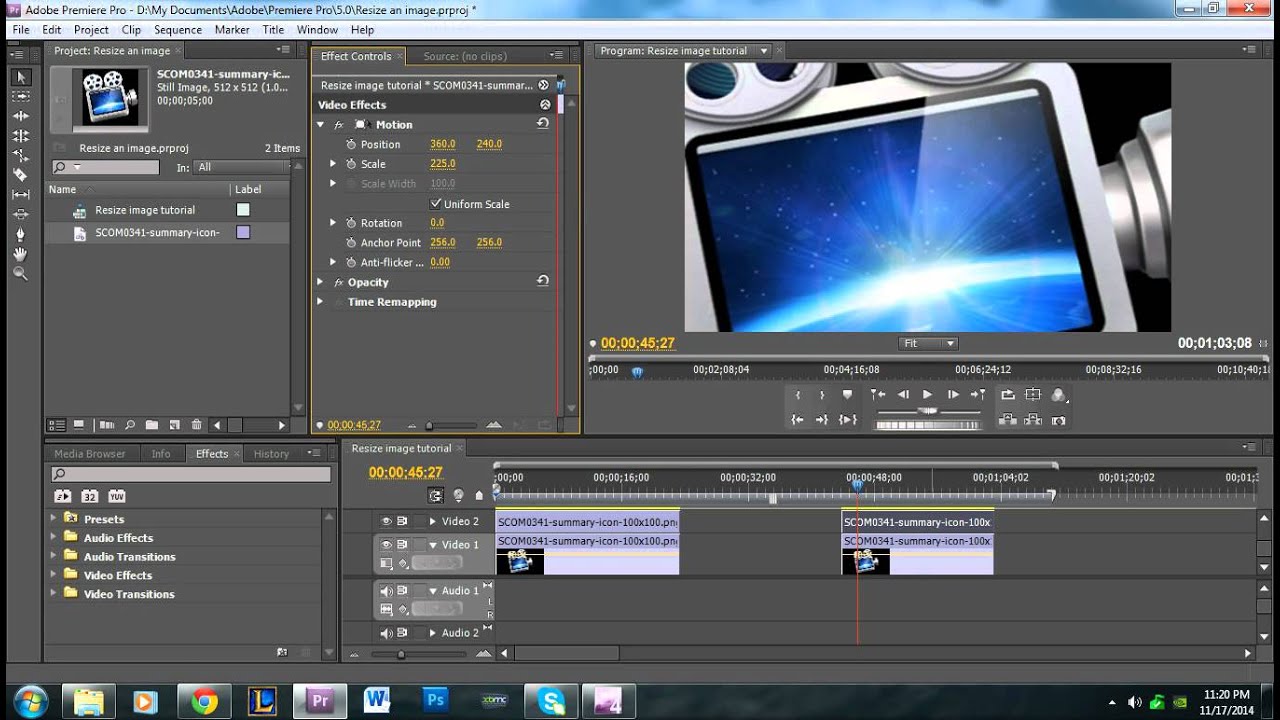
Task: Click the Scale value 225.0
Action: [x=442, y=164]
